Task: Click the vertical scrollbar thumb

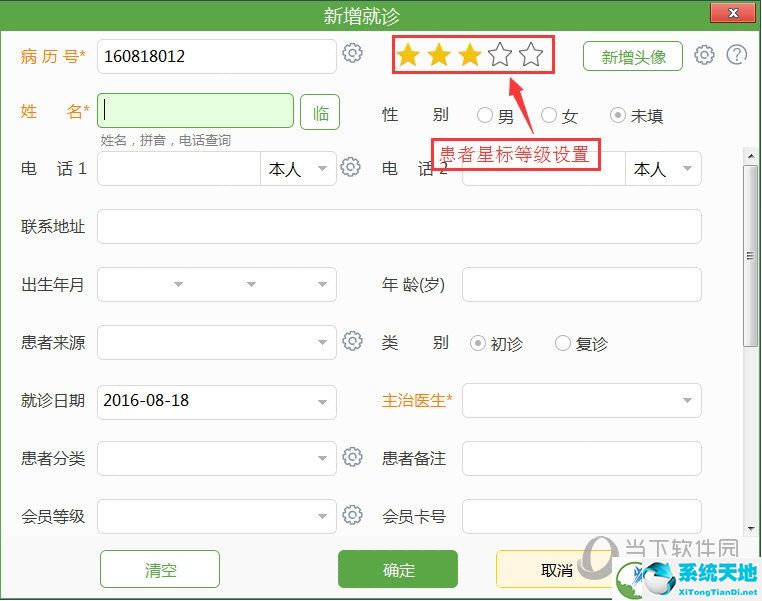Action: [751, 256]
